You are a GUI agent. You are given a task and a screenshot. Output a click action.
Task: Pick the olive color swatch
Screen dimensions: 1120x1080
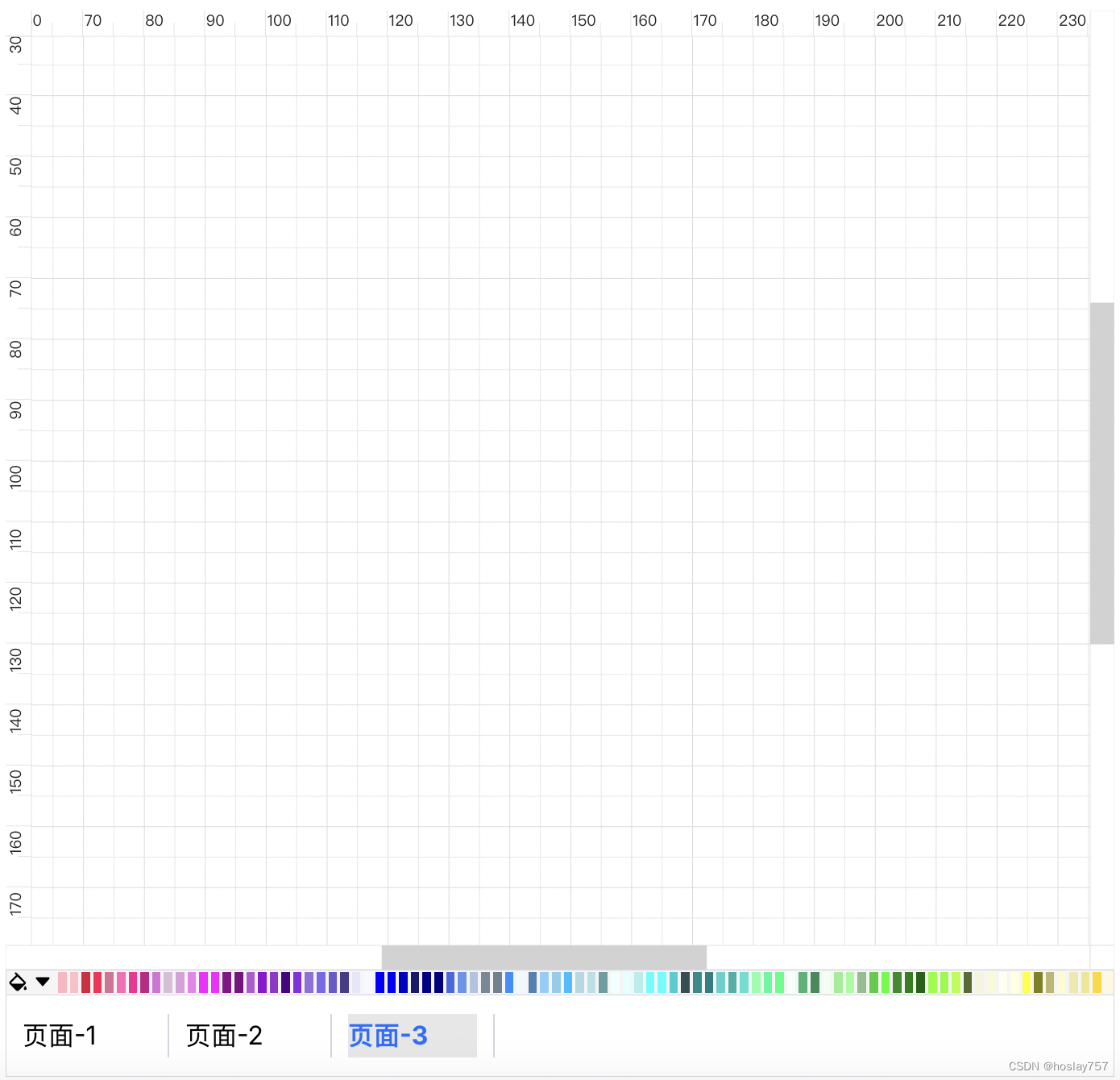[1038, 982]
